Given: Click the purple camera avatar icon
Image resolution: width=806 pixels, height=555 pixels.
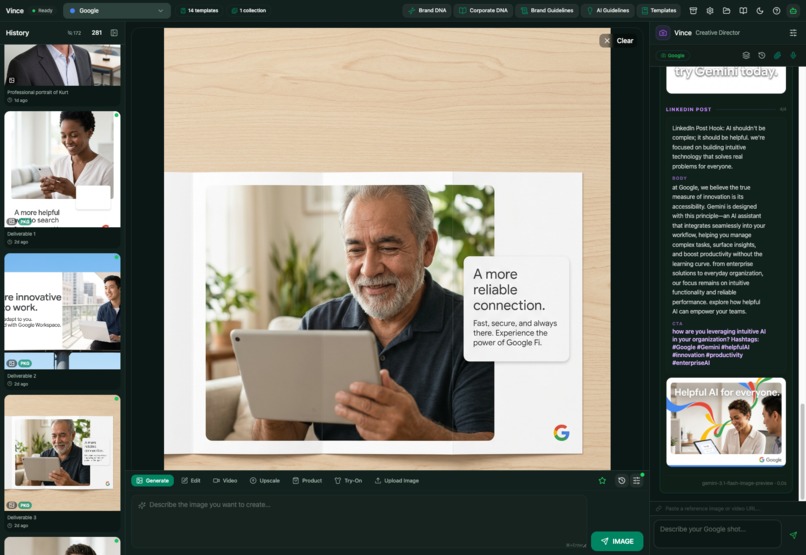Looking at the screenshot, I should coord(663,32).
